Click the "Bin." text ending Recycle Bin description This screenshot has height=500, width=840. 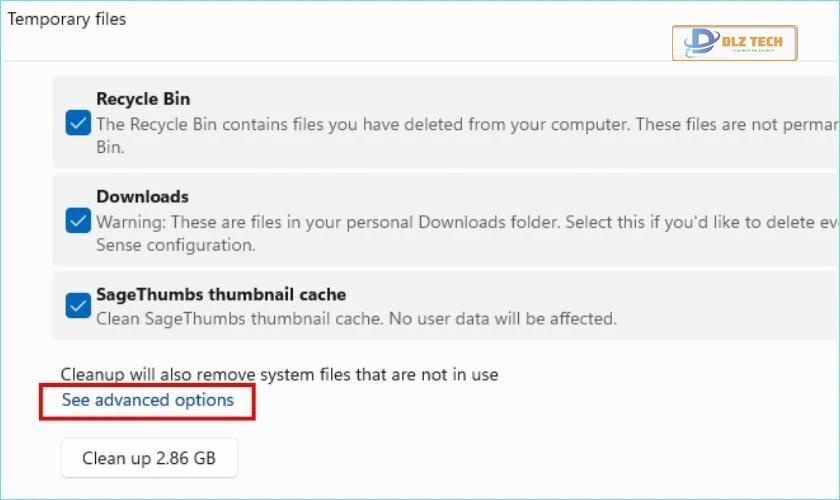pos(109,147)
